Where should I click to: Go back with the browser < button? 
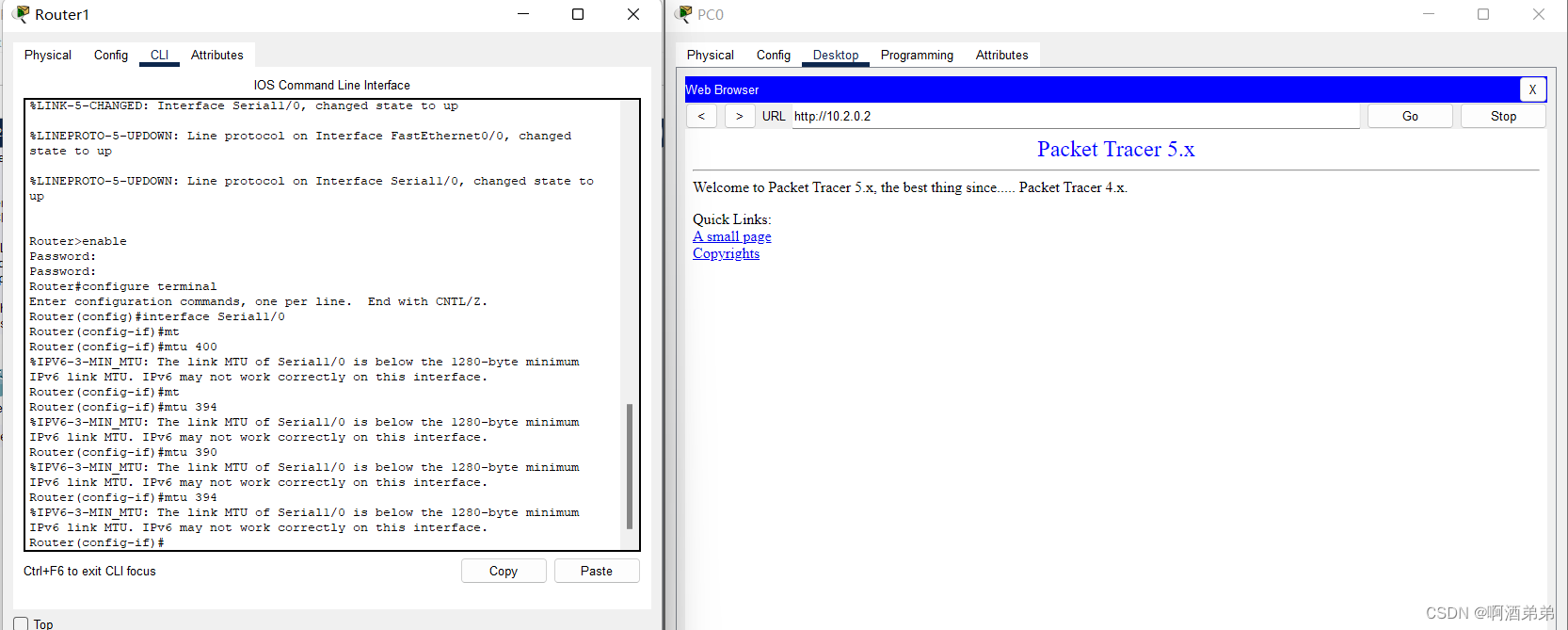click(701, 116)
